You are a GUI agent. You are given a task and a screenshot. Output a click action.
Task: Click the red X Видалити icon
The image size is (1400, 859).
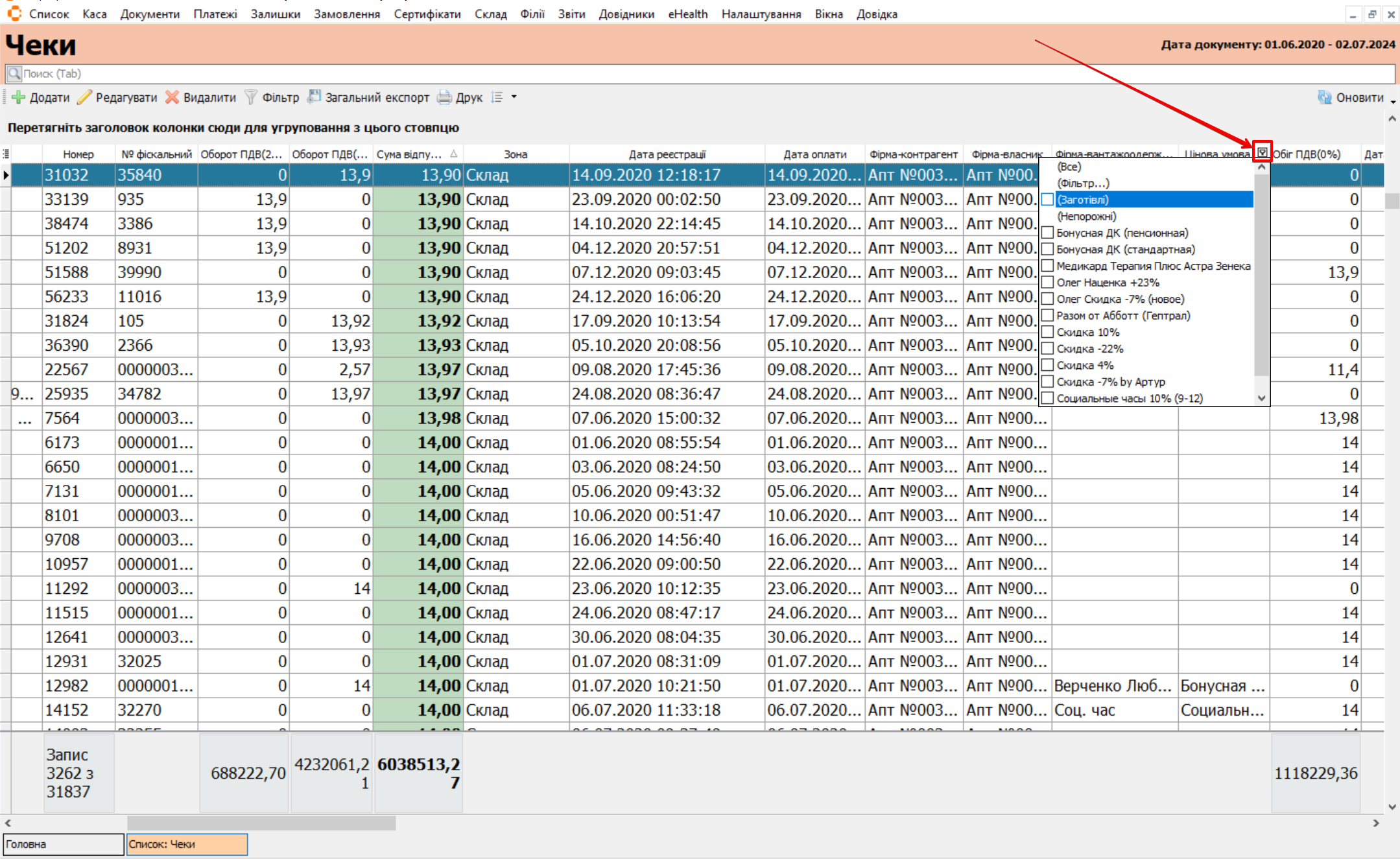tap(172, 97)
